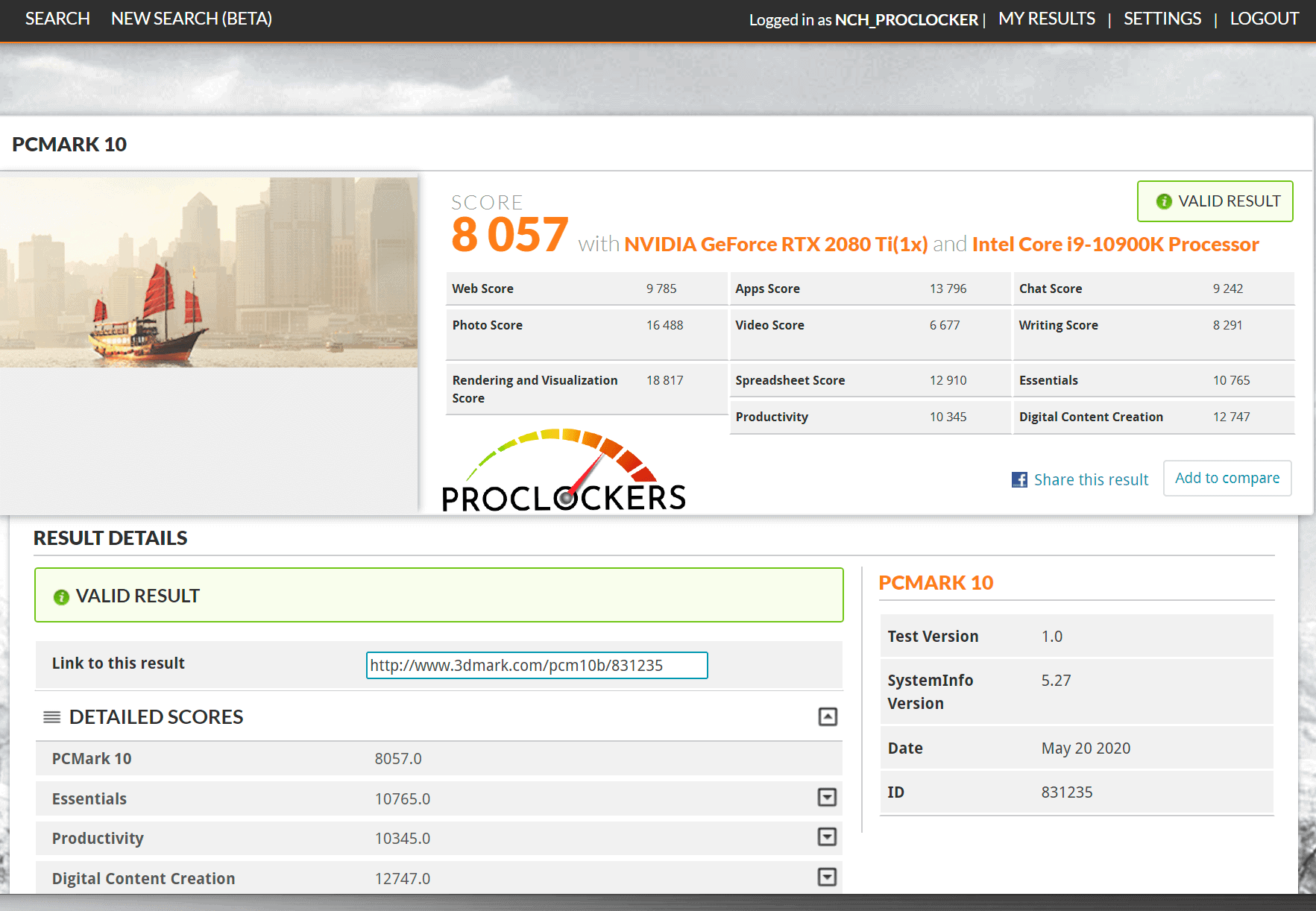Click the Facebook share icon
Screen dimensions: 1316x911
point(1019,479)
